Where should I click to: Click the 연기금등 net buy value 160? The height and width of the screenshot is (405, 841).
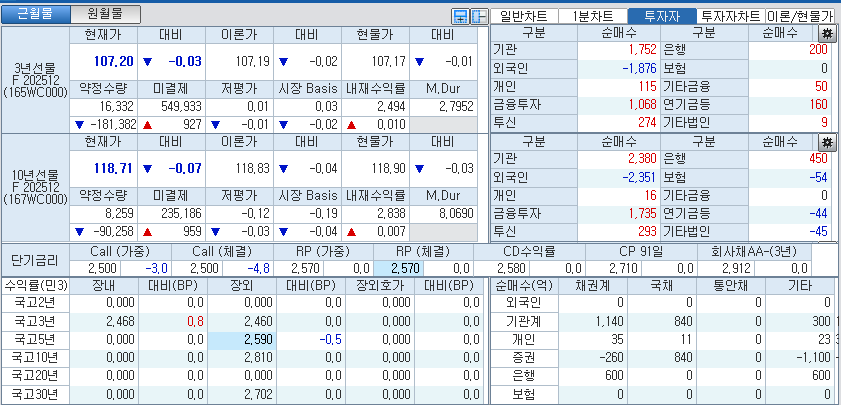click(x=820, y=105)
